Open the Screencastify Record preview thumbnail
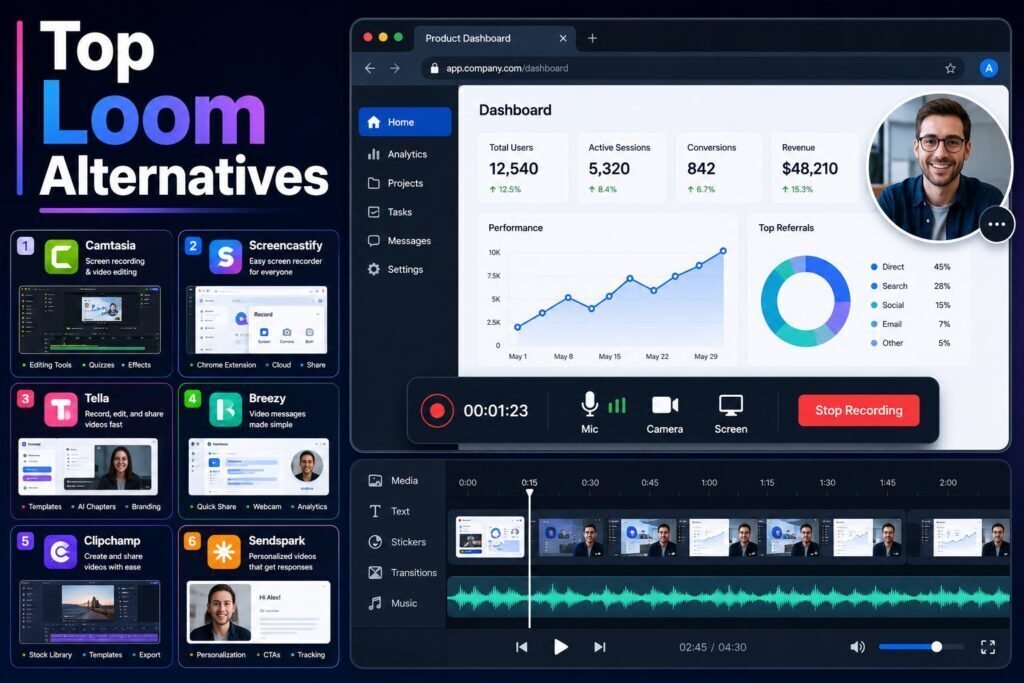The image size is (1024, 683). (257, 319)
